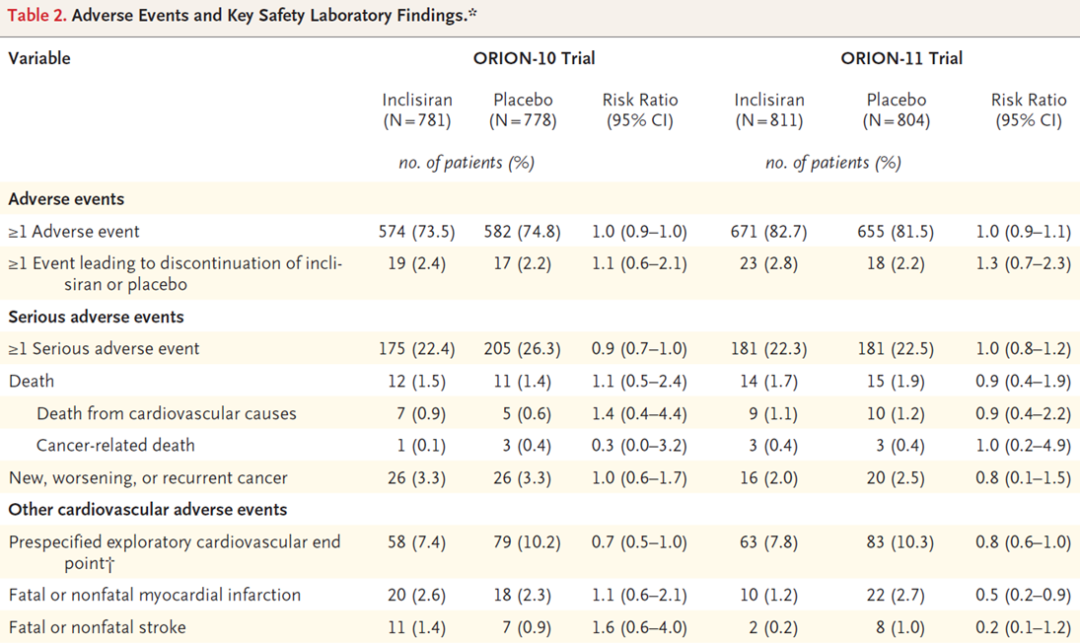Click Placebo (N=778) column header
Viewport: 1080px width, 643px height.
point(522,110)
